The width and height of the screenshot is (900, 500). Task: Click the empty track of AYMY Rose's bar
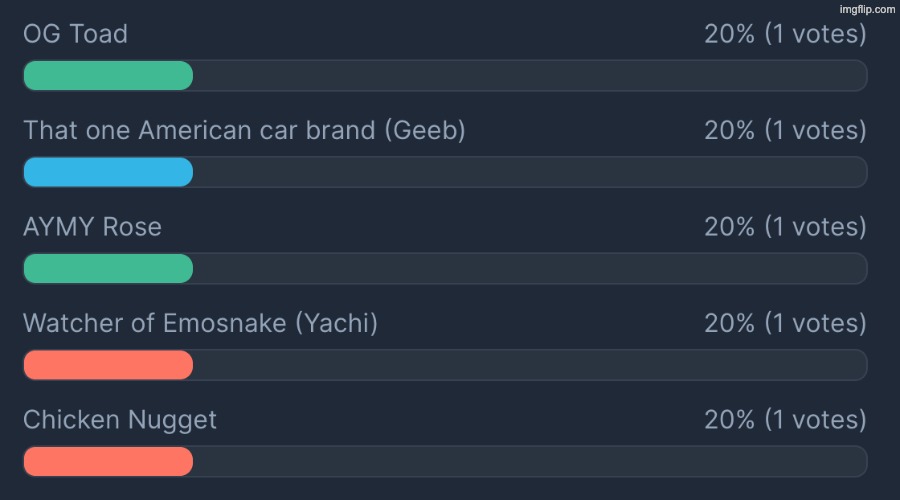(x=530, y=268)
